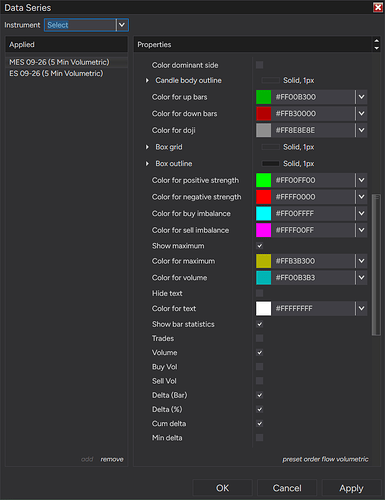Open the Color for text dropdown
Image resolution: width=385 pixels, height=500 pixels.
click(x=361, y=308)
